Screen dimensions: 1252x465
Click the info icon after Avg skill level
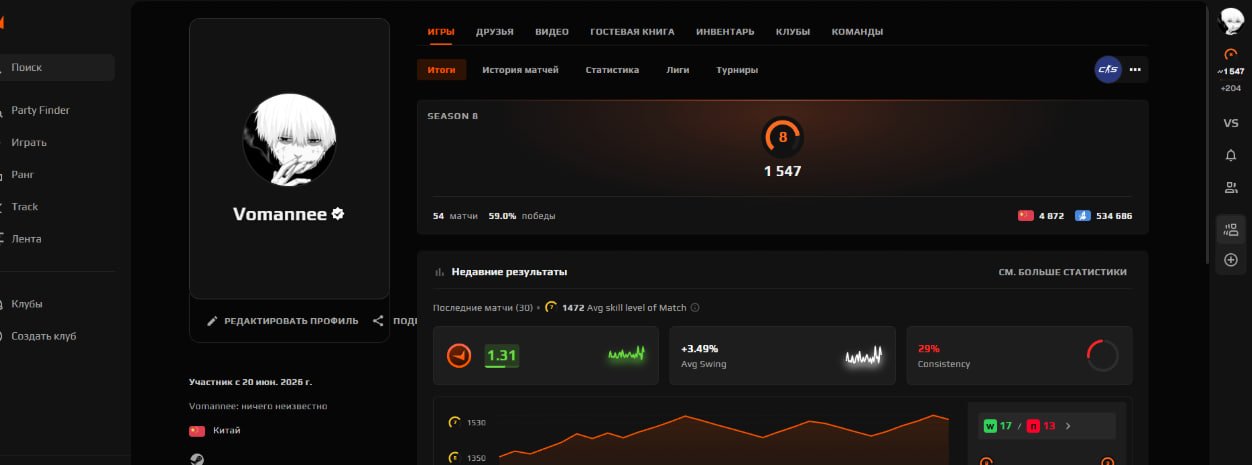tap(695, 308)
